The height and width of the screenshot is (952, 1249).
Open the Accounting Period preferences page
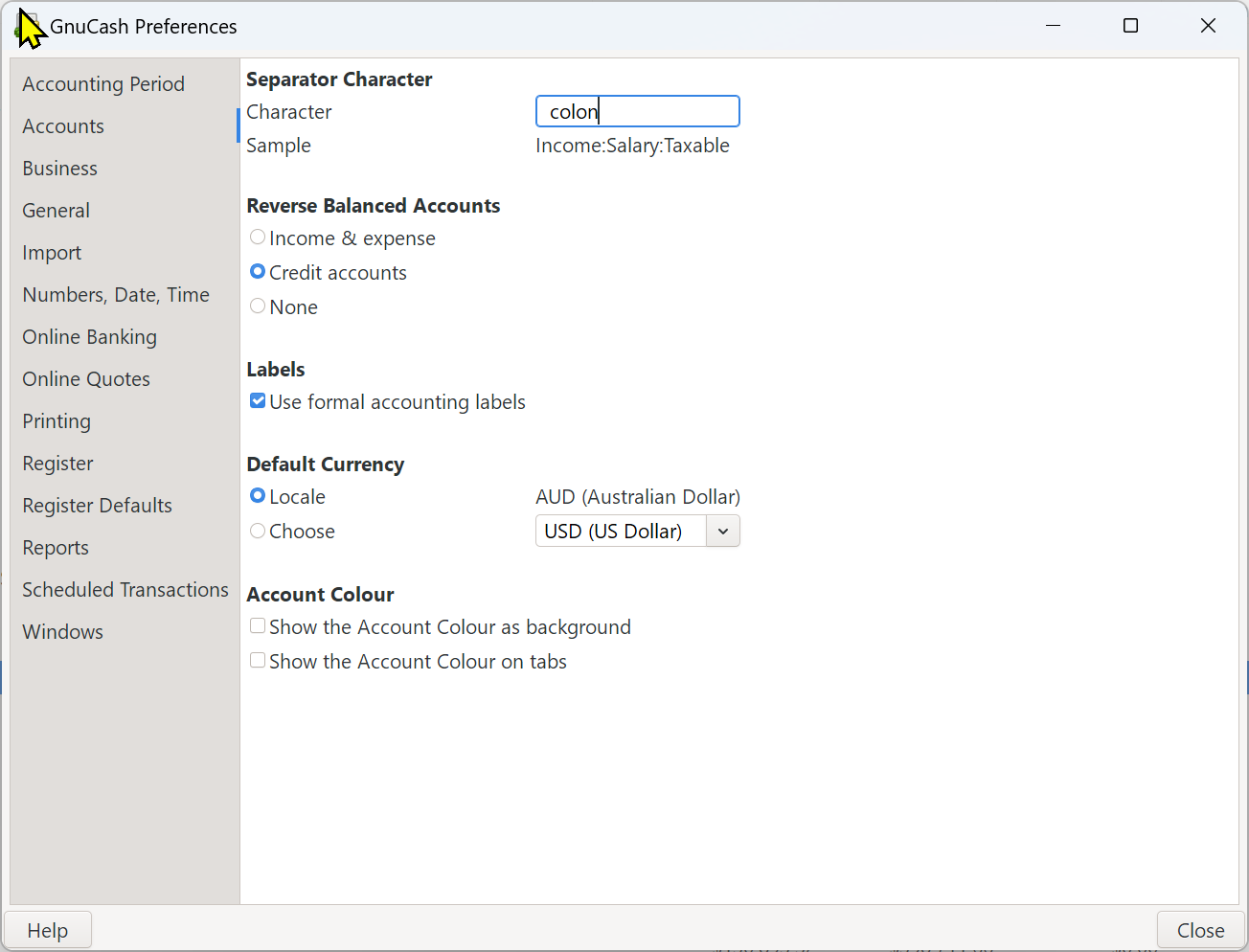pyautogui.click(x=103, y=84)
